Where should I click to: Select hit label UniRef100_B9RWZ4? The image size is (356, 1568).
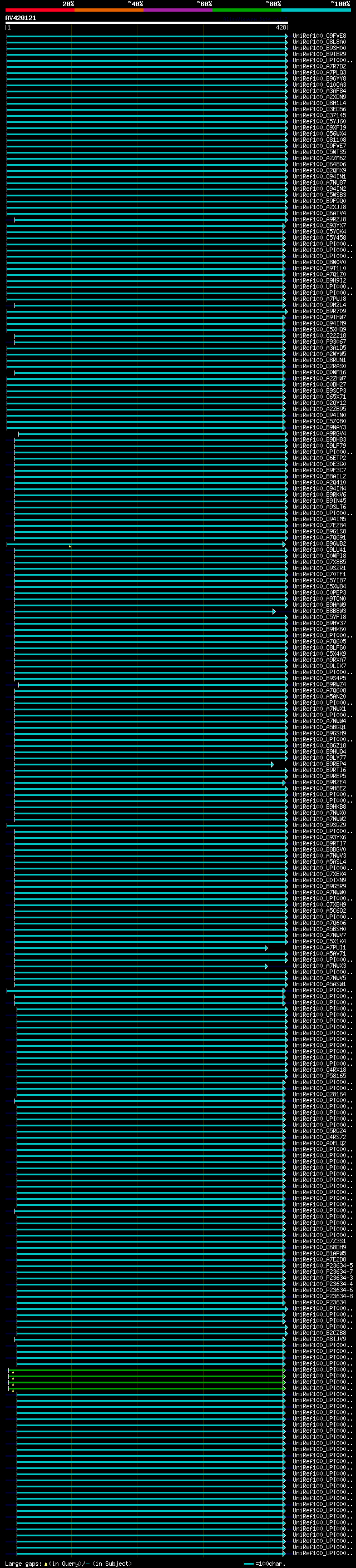tap(319, 685)
